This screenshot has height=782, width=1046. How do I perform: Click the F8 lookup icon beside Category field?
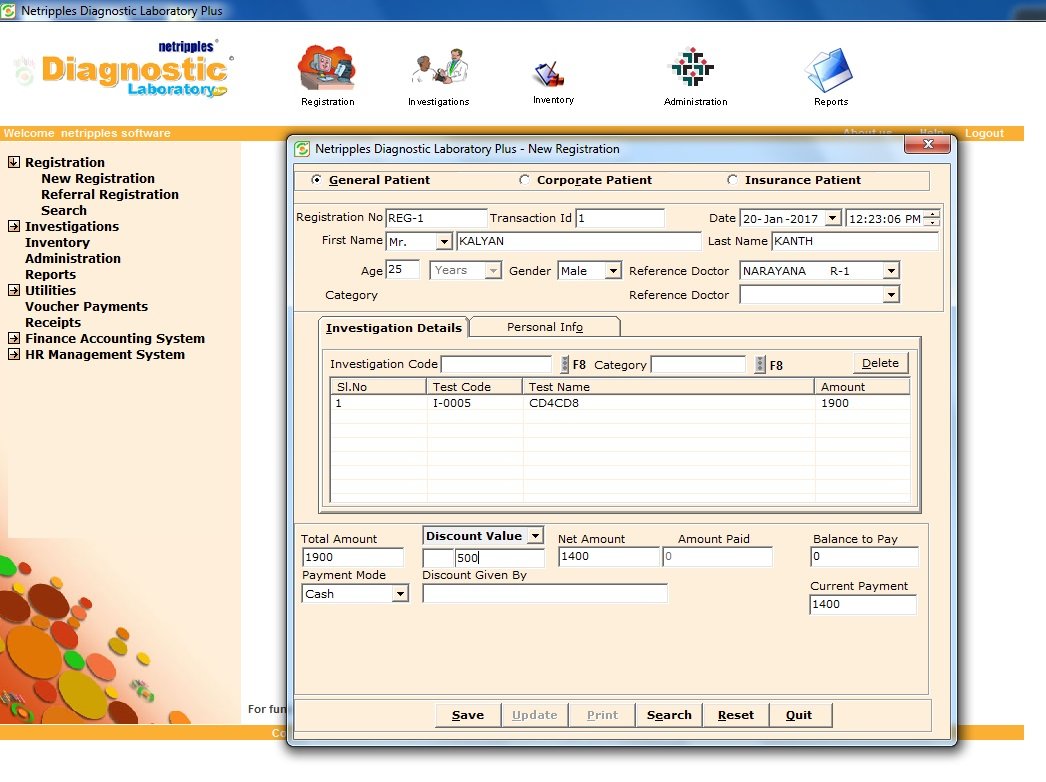pos(760,365)
